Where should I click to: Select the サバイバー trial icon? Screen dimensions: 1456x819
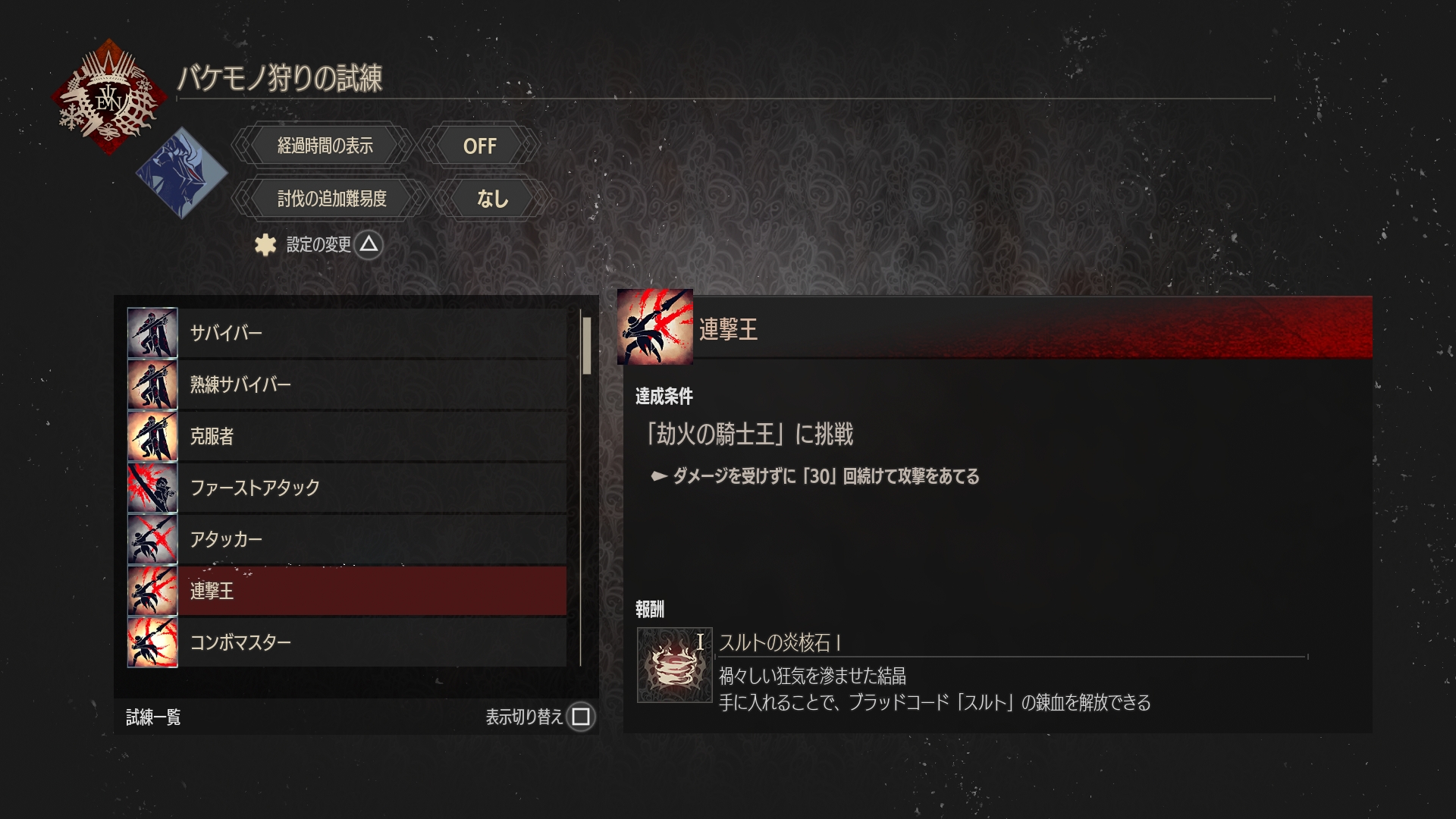152,333
